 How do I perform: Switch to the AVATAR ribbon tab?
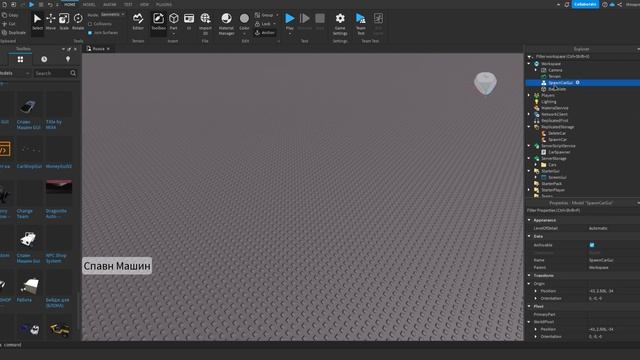109,4
